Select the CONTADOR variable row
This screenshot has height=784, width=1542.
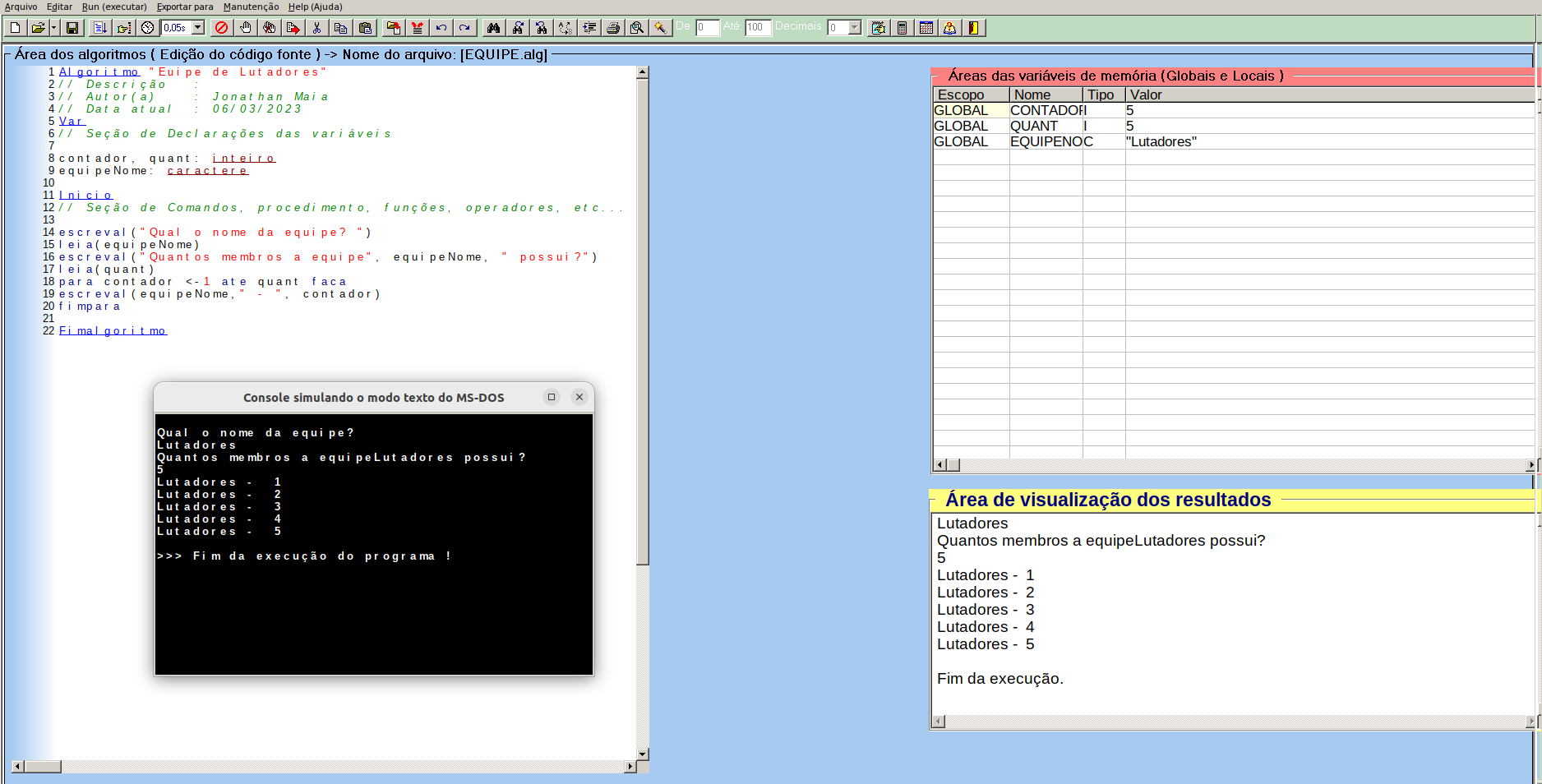[x=1233, y=110]
